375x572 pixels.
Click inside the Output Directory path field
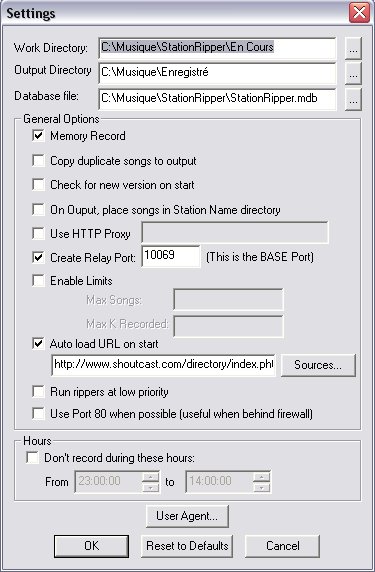tap(217, 73)
